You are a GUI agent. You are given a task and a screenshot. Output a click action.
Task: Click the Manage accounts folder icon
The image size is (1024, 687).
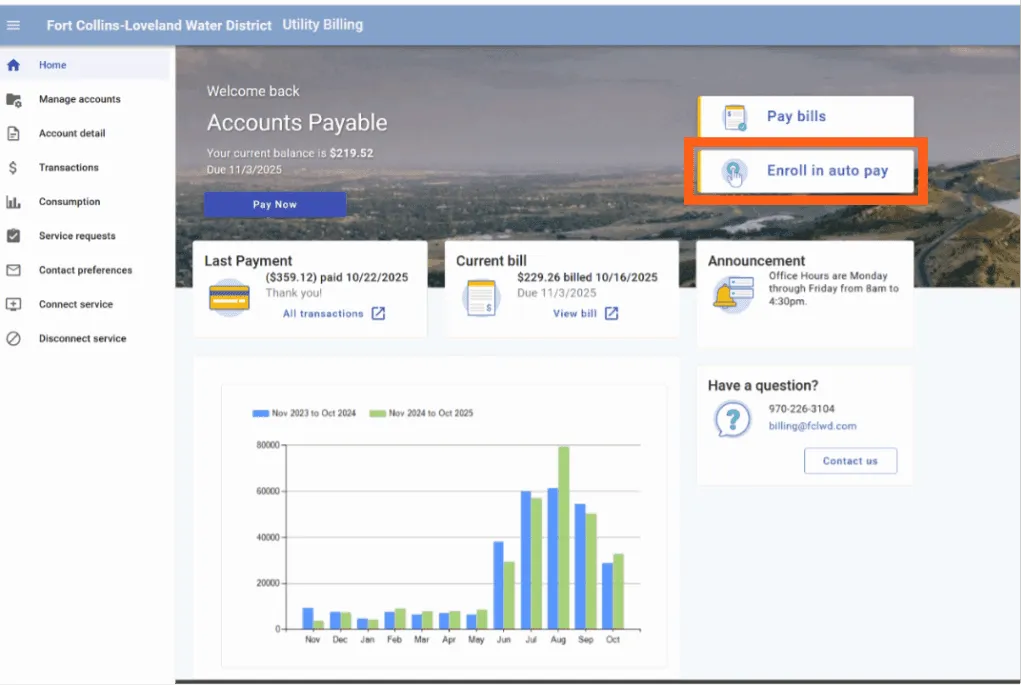pos(14,100)
